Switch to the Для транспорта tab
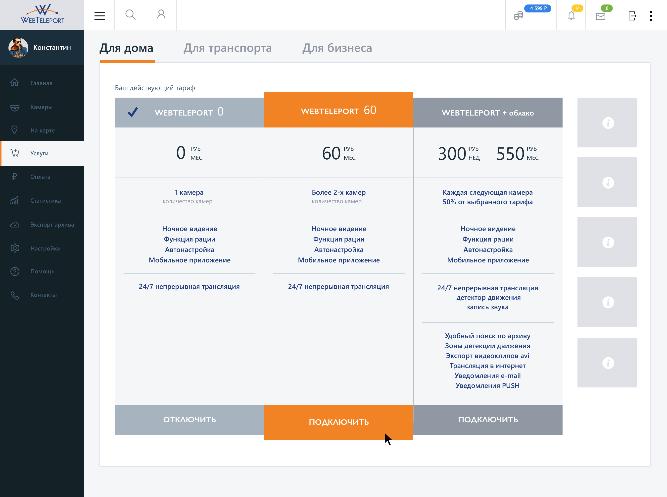Viewport: 667px width, 497px height. [x=228, y=48]
